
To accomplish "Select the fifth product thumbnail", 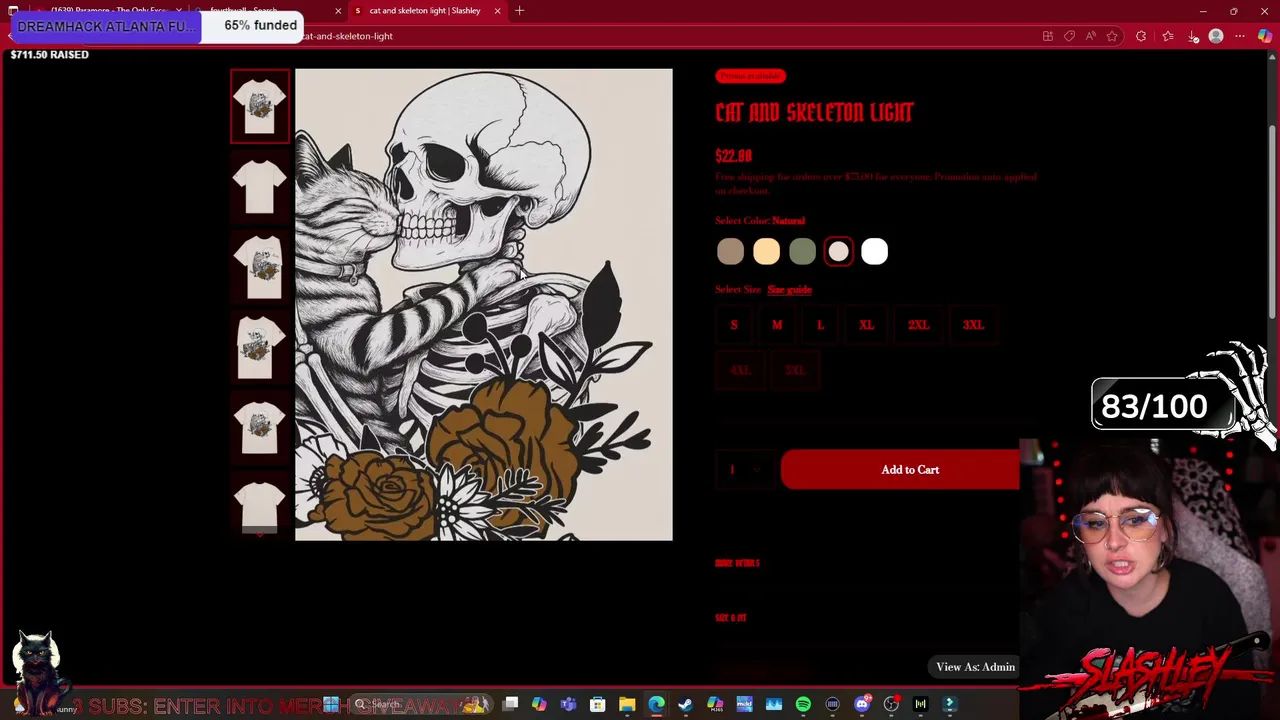I will coord(260,427).
